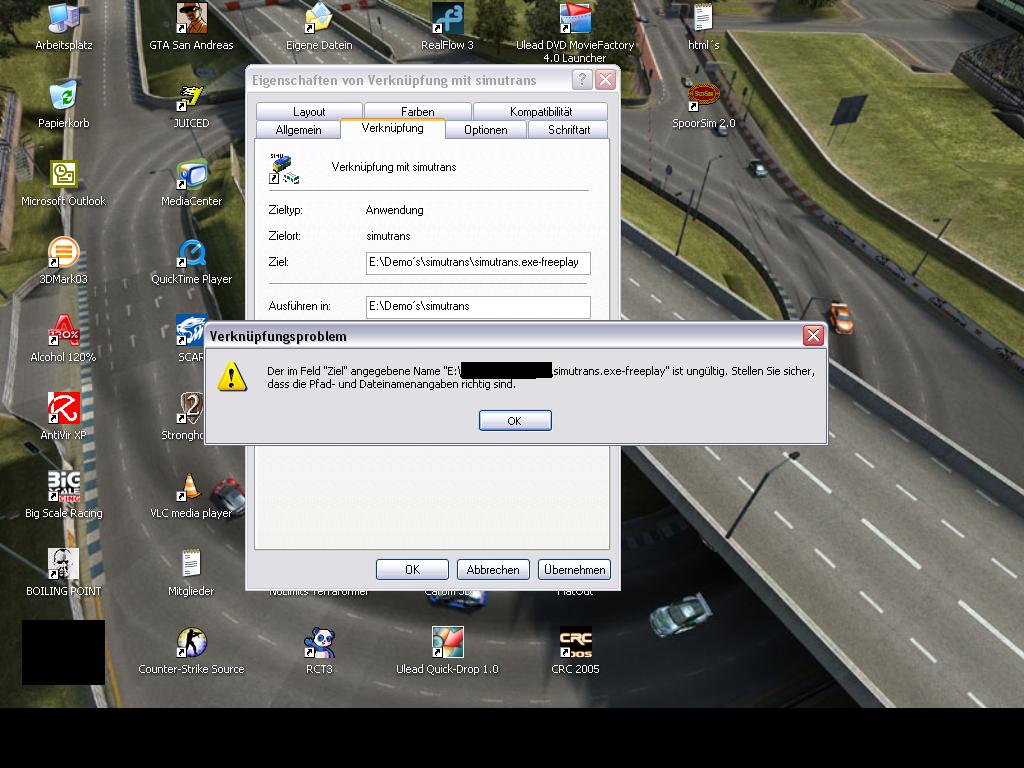Screen dimensions: 1024x768
Task: Open the Microsoft Outlook shortcut
Action: click(x=64, y=175)
